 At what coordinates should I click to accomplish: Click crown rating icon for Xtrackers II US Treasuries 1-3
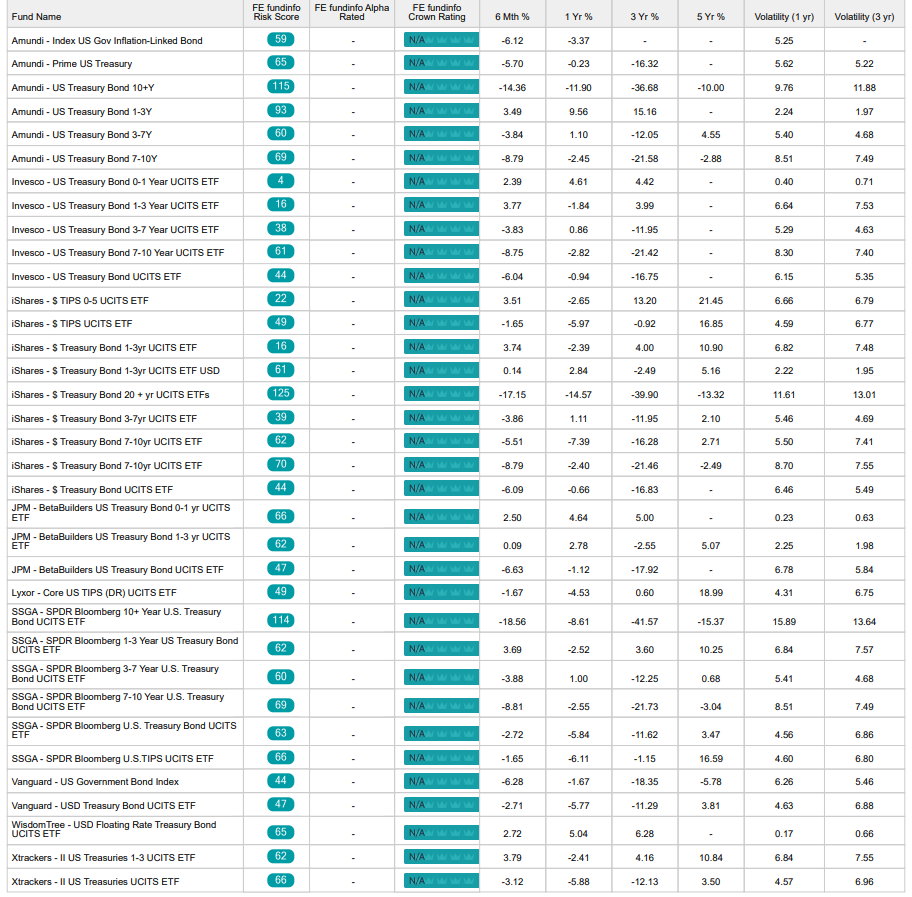pyautogui.click(x=441, y=857)
